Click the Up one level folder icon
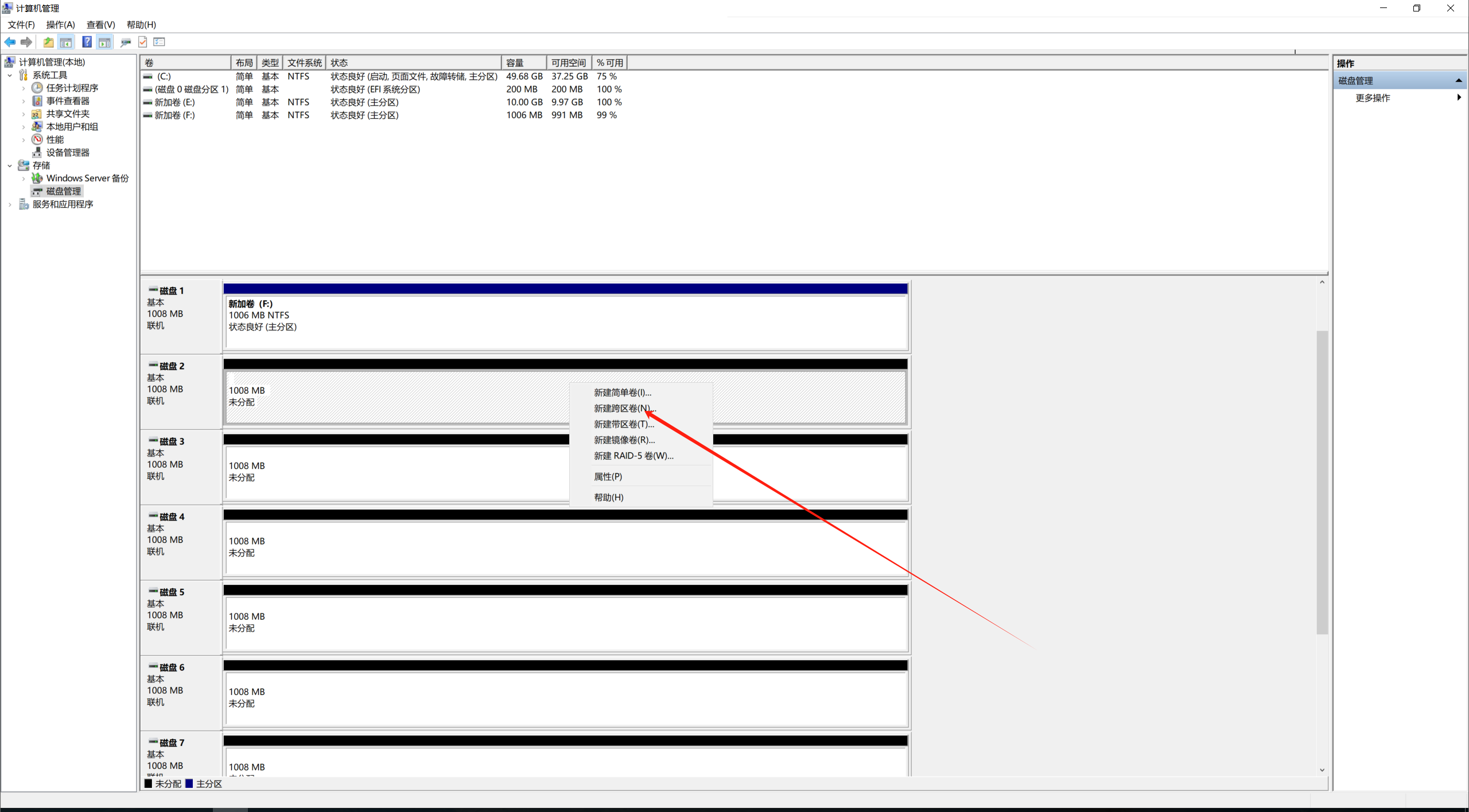 click(48, 42)
